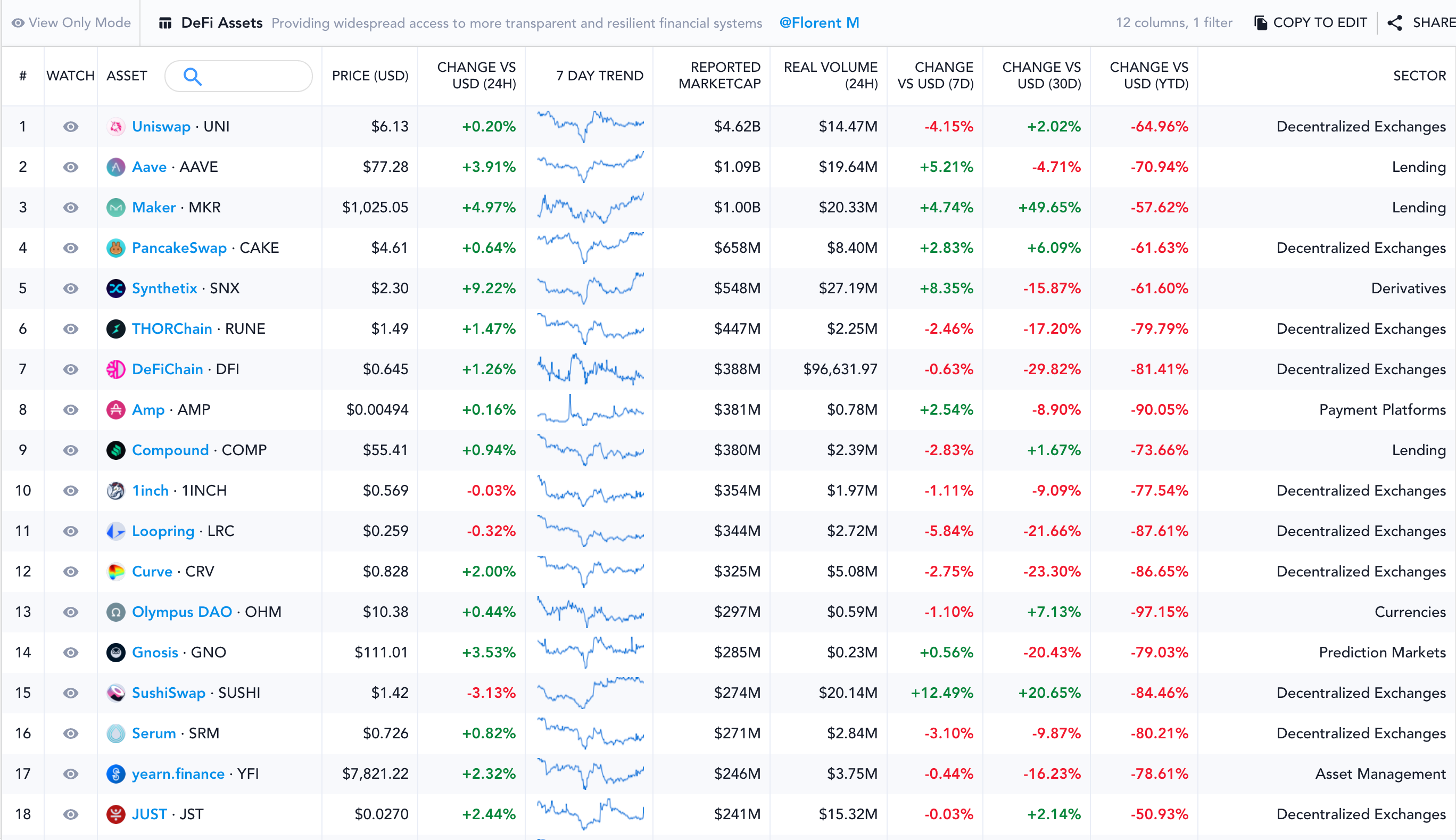
Task: Click the THORChain logo icon
Action: click(116, 329)
